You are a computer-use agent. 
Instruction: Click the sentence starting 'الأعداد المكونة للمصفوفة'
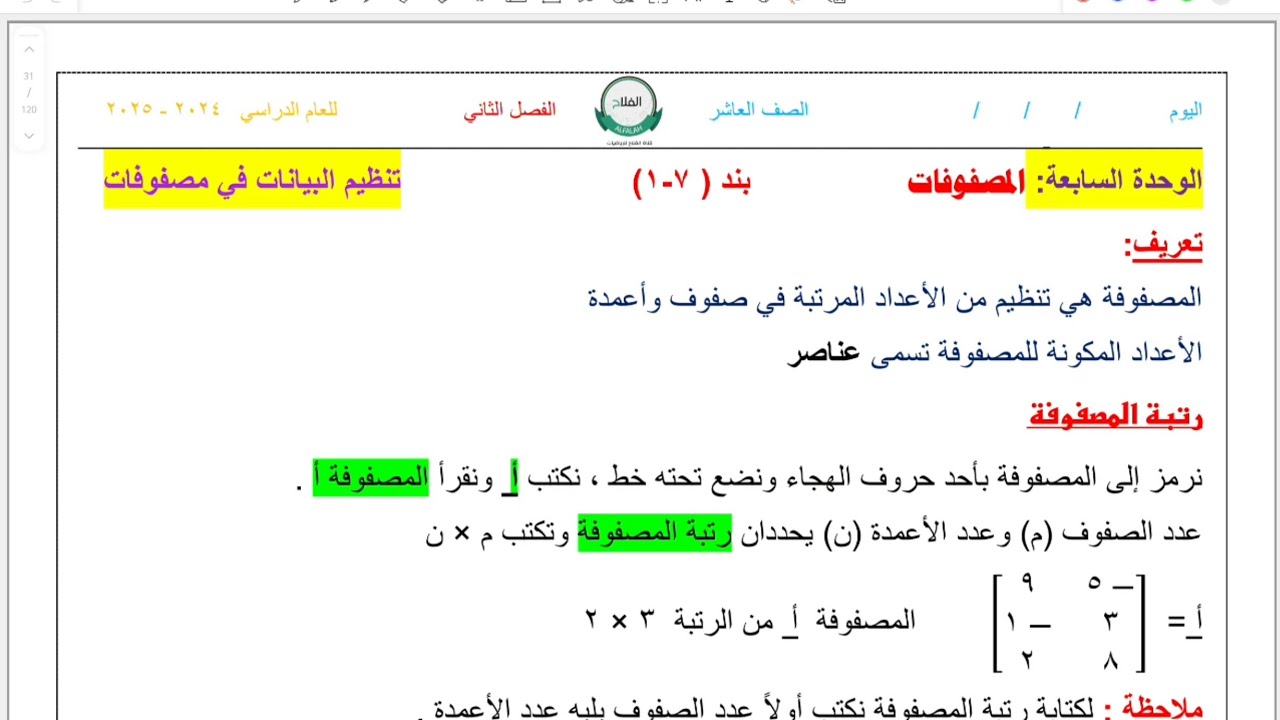pyautogui.click(x=995, y=353)
